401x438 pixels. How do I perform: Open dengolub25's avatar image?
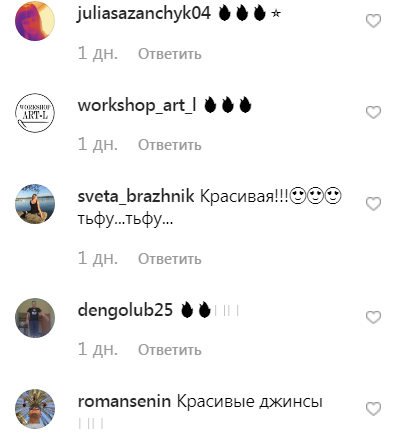[35, 318]
